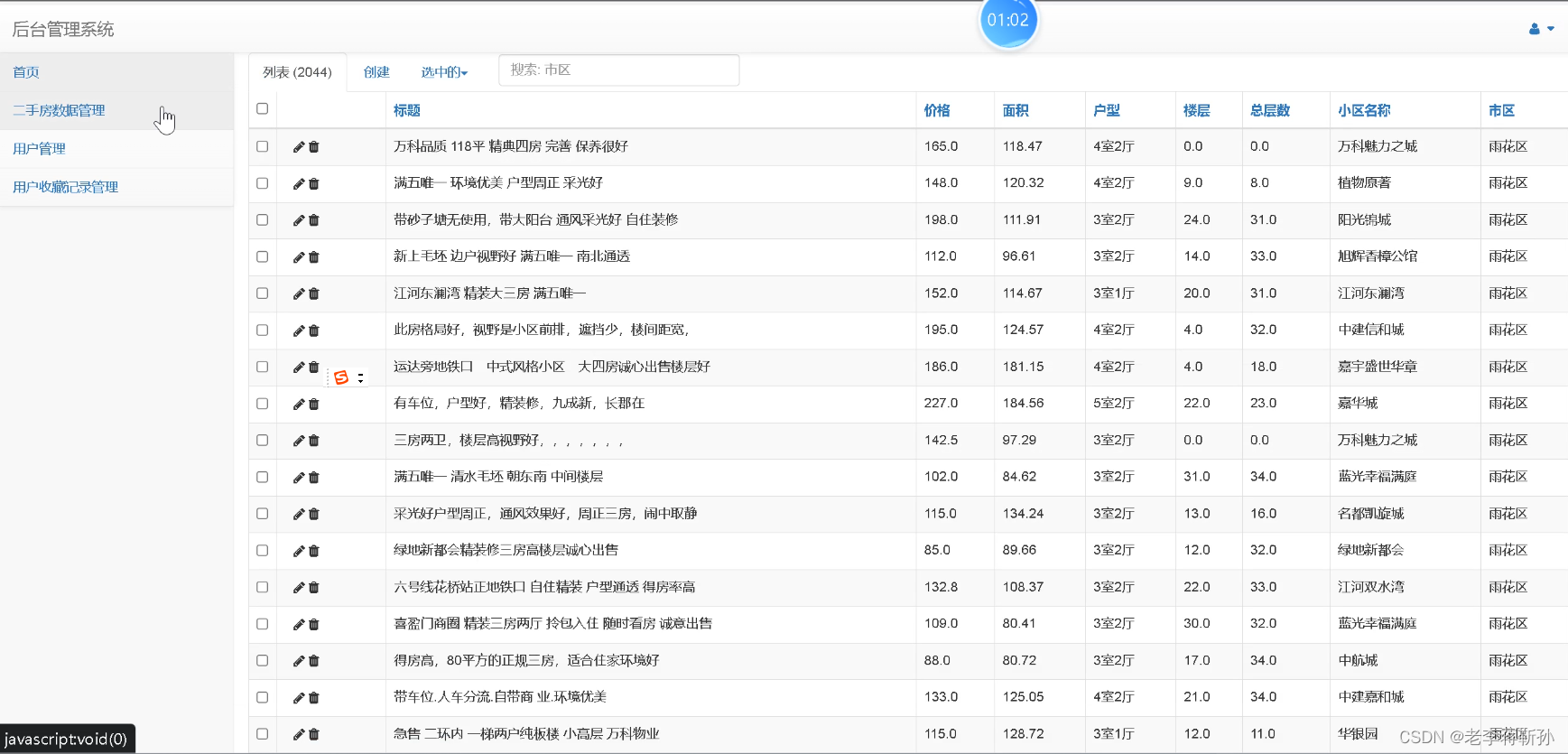Sort table by 市区 column

pyautogui.click(x=1501, y=110)
